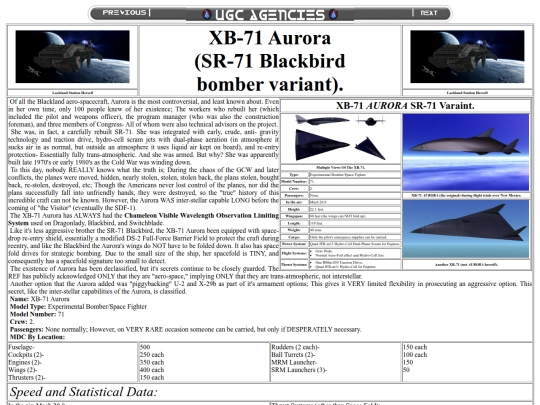540x405 pixels.
Task: Open the 'Another XB-71' dark aircraft image
Action: click(466, 229)
